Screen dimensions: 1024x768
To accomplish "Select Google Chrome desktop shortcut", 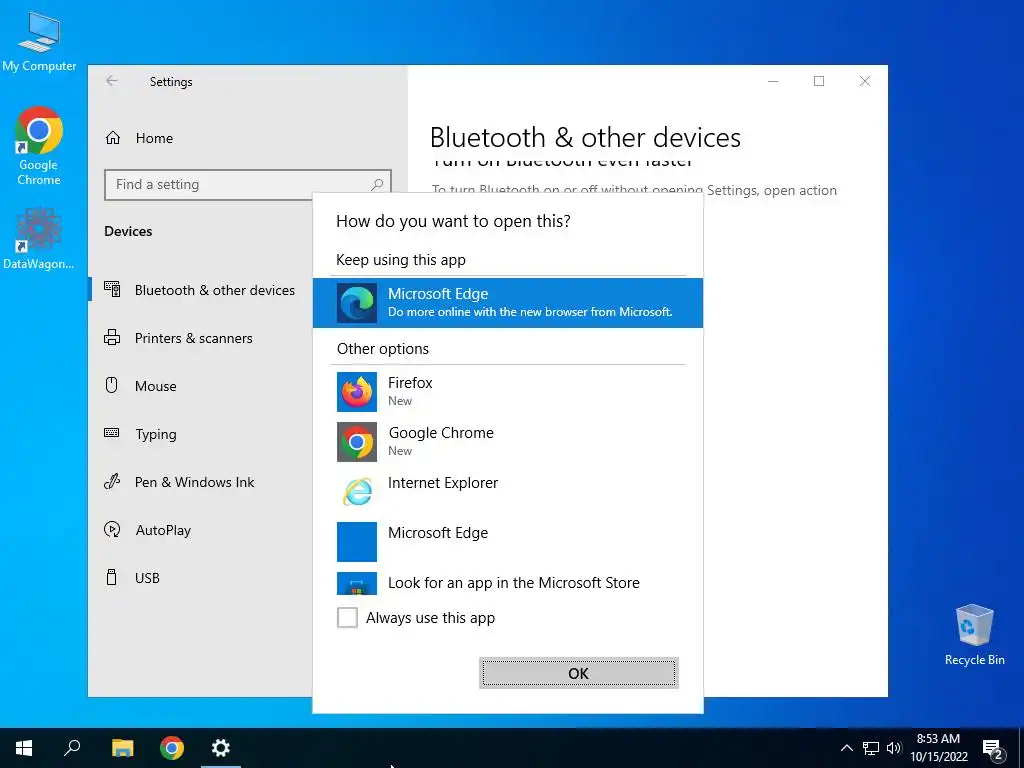I will pos(39,146).
